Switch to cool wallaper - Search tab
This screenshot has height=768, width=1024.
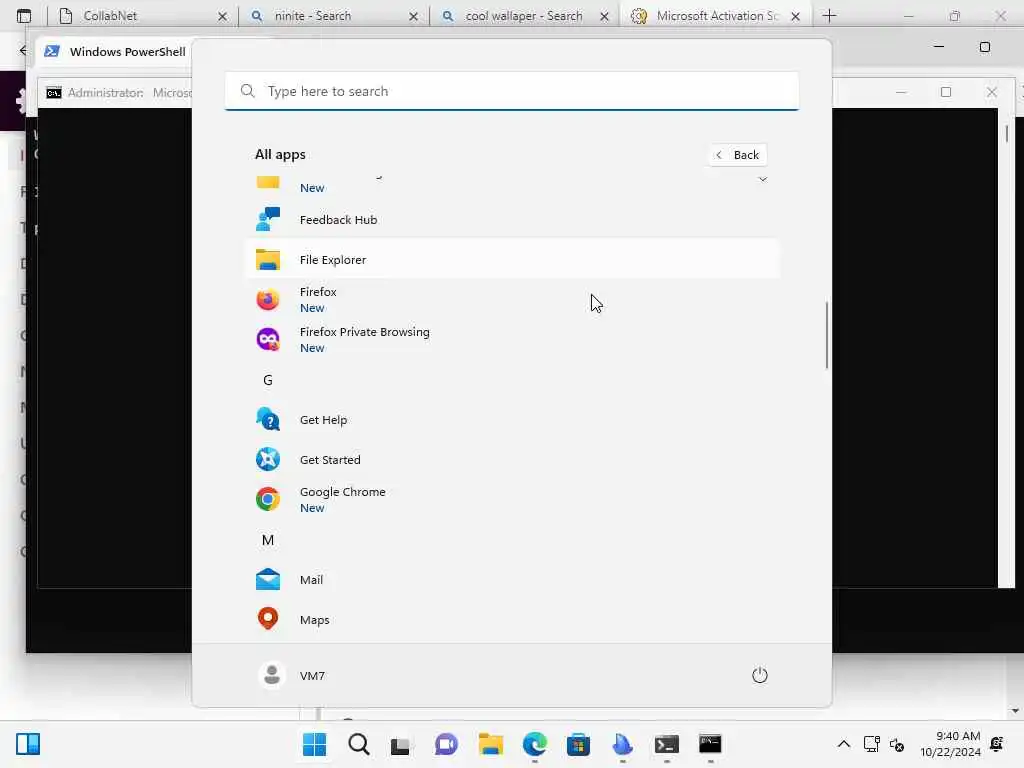(x=524, y=16)
